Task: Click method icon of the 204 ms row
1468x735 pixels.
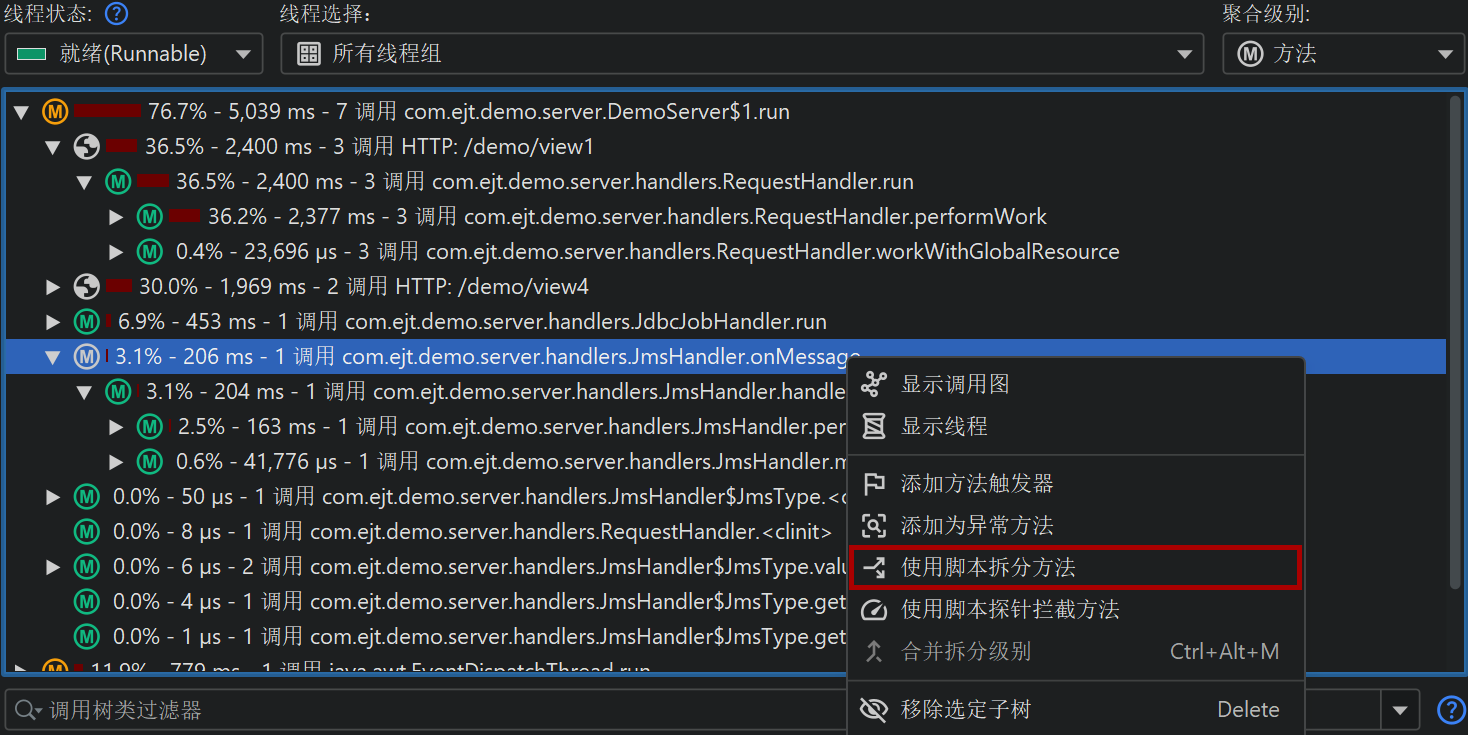Action: pyautogui.click(x=119, y=392)
